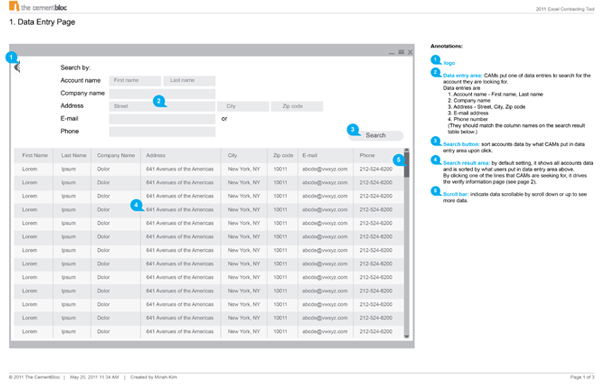Click the blue annotation marker 1 badge
This screenshot has width=600, height=388.
tap(11, 57)
